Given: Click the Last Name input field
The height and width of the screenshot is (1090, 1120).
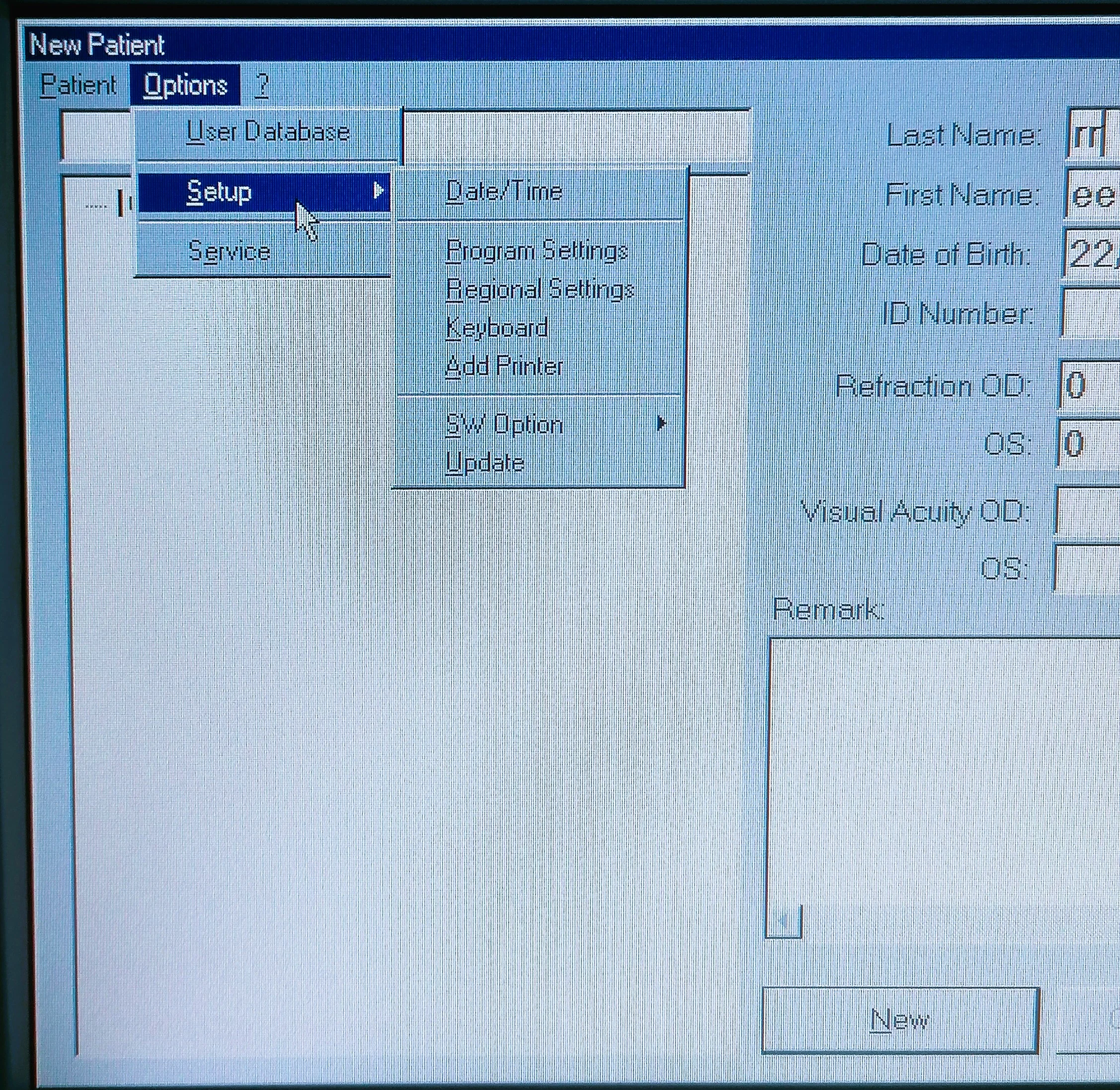Looking at the screenshot, I should pyautogui.click(x=1094, y=135).
